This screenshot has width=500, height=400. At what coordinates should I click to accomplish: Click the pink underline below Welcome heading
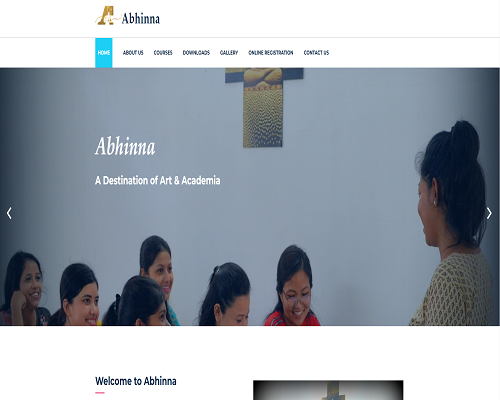100,393
